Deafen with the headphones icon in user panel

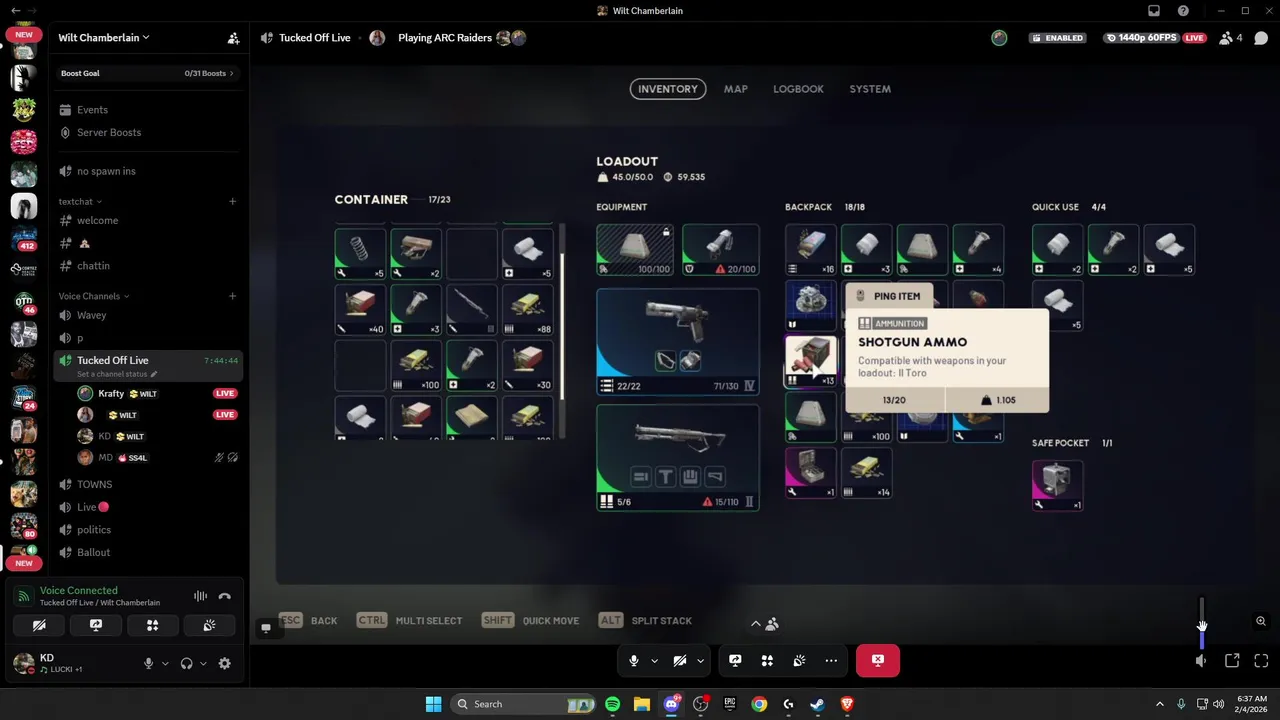coord(186,663)
